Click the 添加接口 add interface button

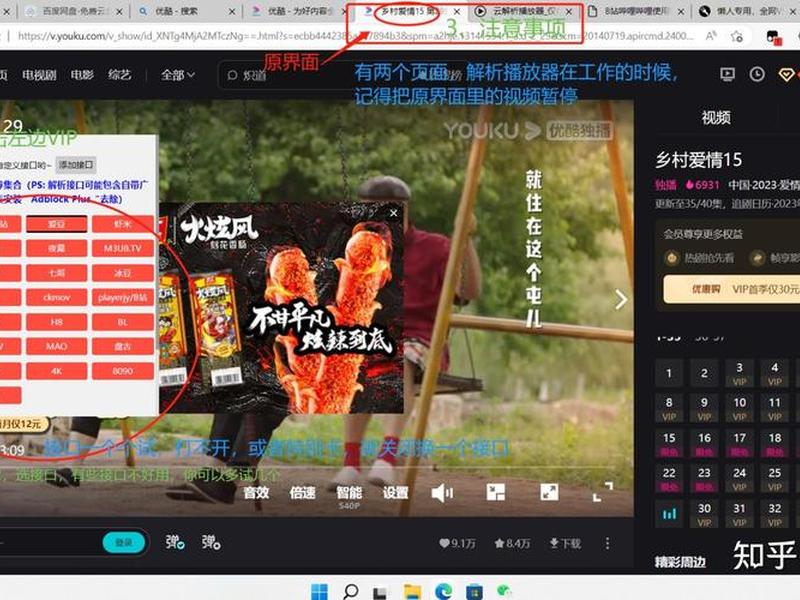click(x=76, y=164)
